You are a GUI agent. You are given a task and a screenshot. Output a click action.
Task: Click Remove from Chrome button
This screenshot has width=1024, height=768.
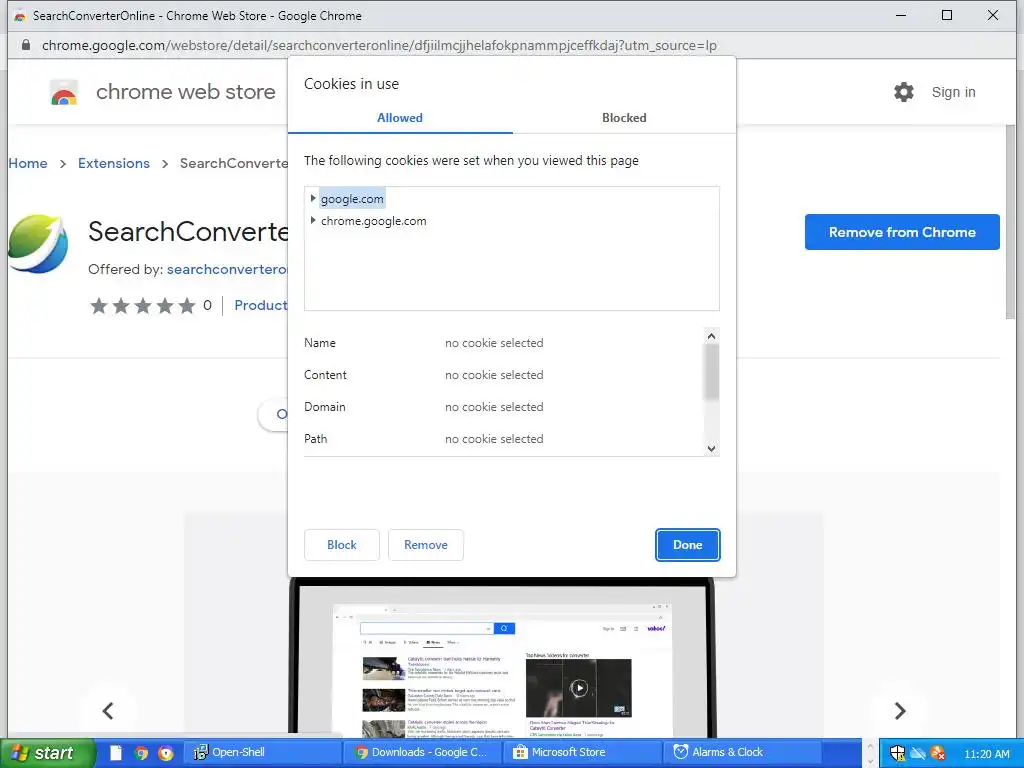click(x=902, y=232)
